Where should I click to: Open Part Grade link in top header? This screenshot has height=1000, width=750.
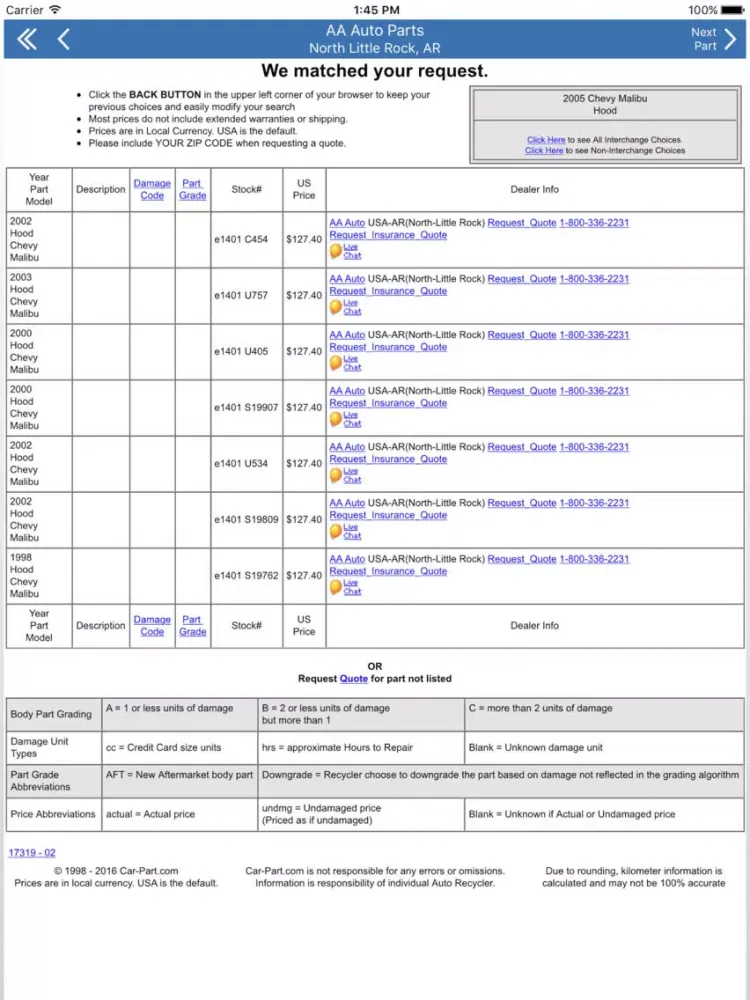pos(192,189)
